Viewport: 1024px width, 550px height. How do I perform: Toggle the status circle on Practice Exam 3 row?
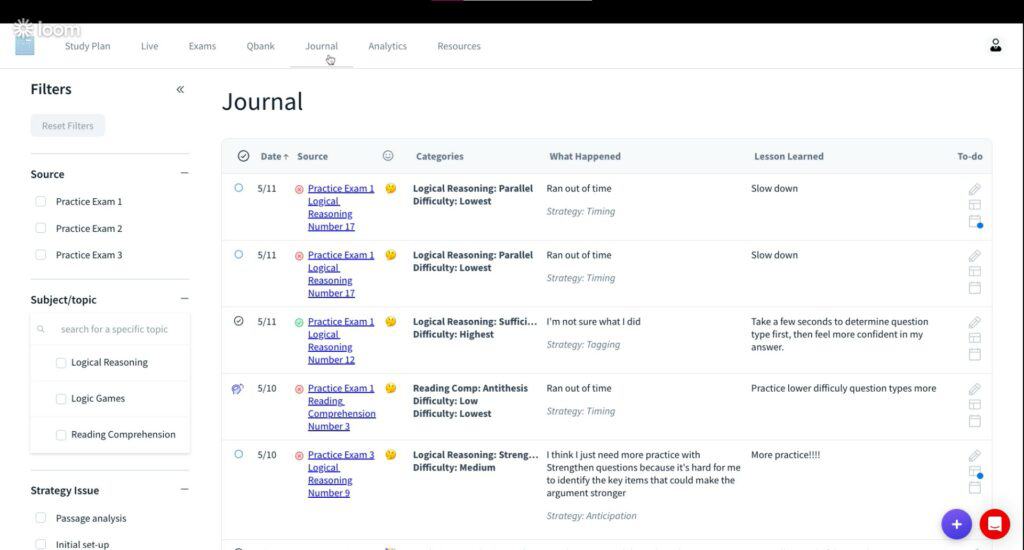[x=238, y=454]
